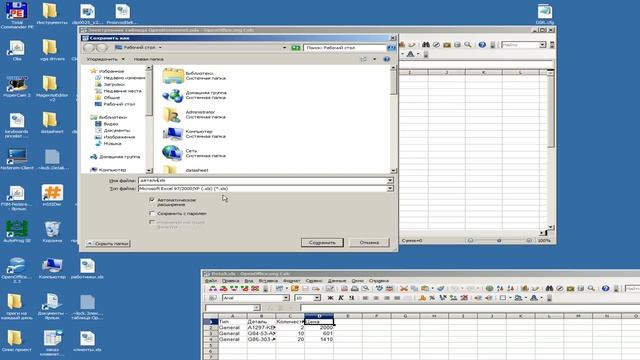Expand view options arrow in save dialog
This screenshot has height=360, width=640.
[x=374, y=59]
